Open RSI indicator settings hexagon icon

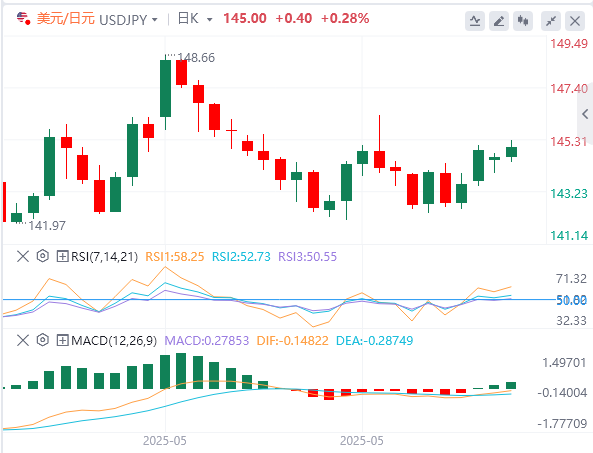click(x=43, y=256)
